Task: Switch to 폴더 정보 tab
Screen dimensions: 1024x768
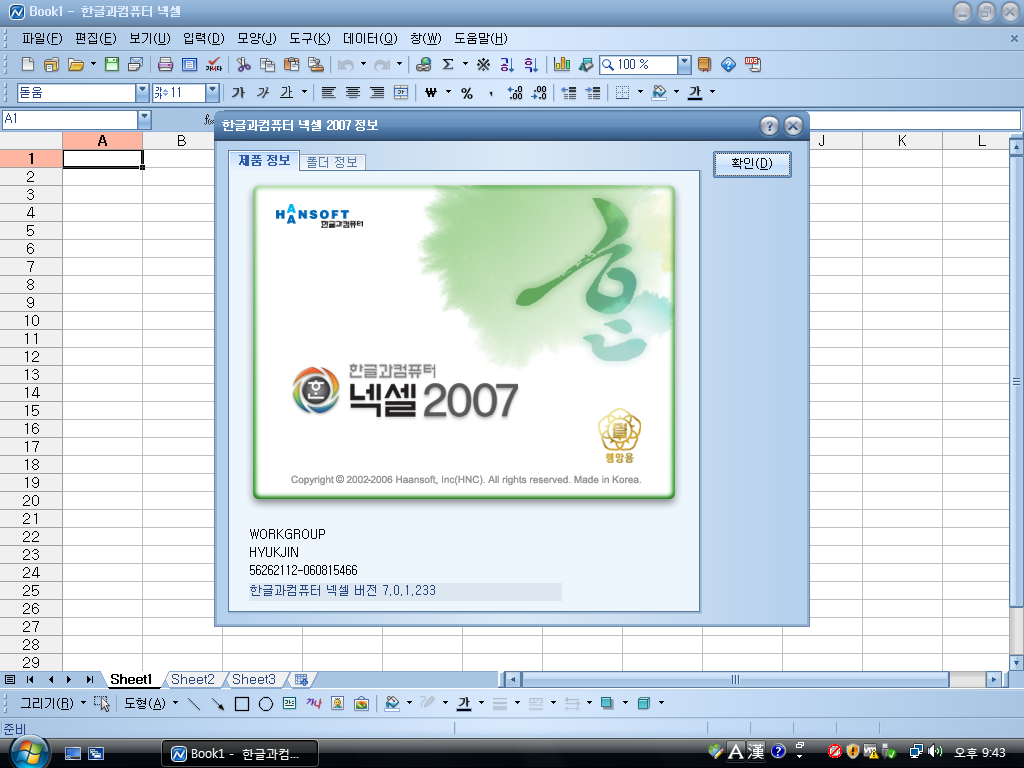Action: (x=332, y=162)
